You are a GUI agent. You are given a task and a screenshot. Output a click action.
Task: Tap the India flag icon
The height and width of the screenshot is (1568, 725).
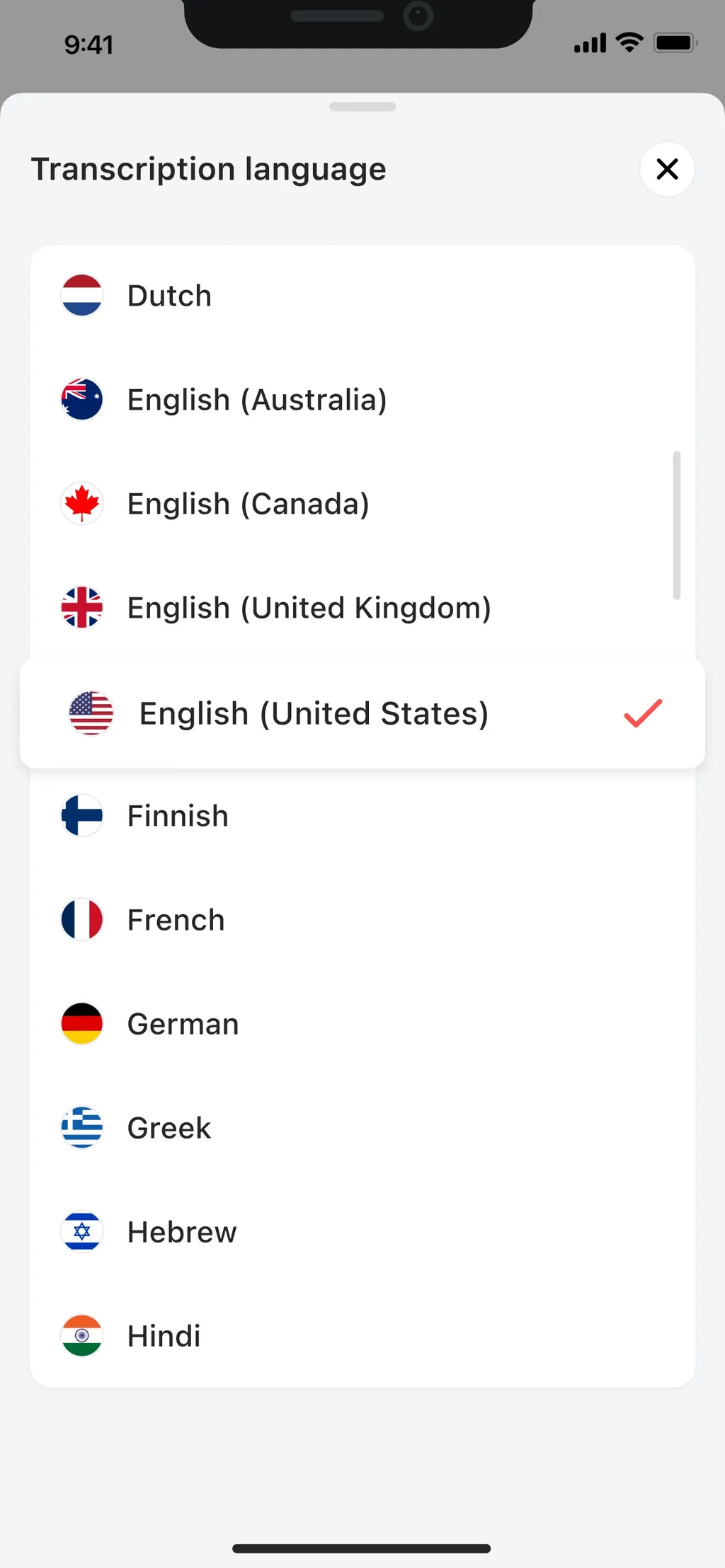pos(82,1335)
